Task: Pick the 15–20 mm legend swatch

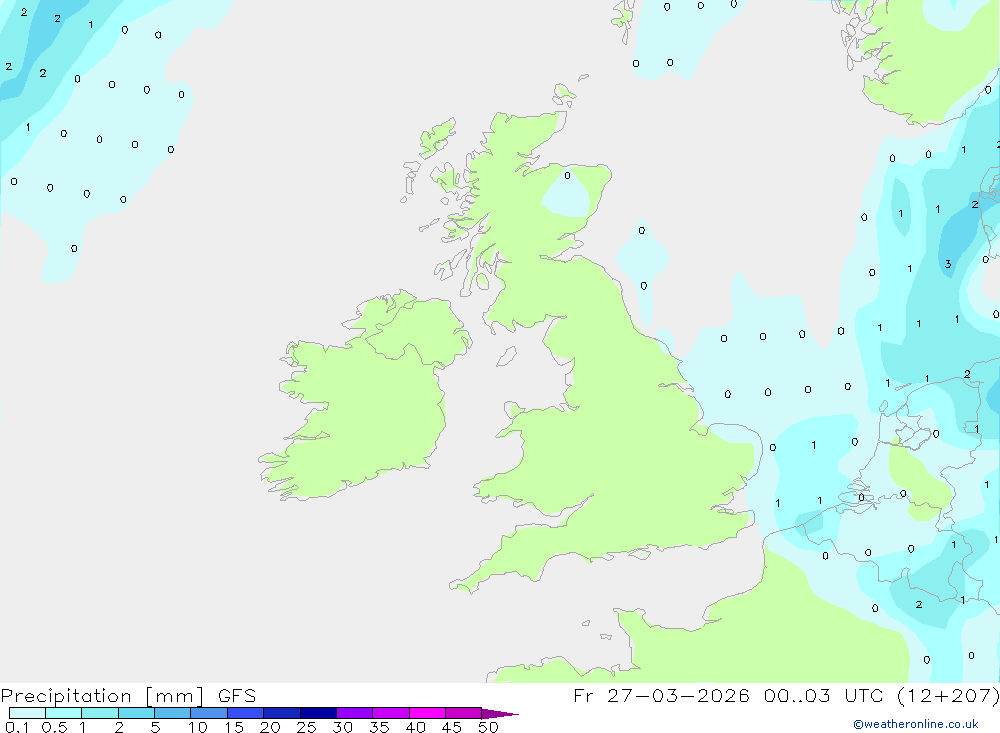Action: coord(246,713)
